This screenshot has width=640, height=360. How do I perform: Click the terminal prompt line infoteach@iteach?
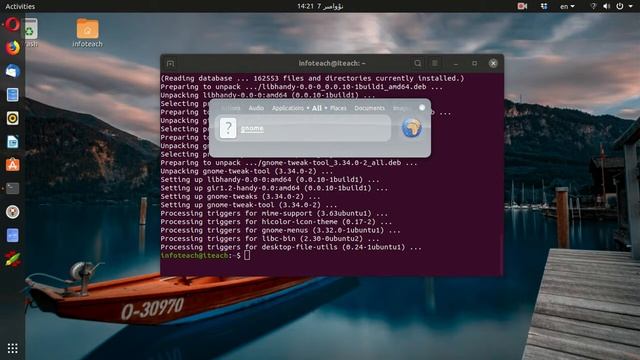pos(205,256)
